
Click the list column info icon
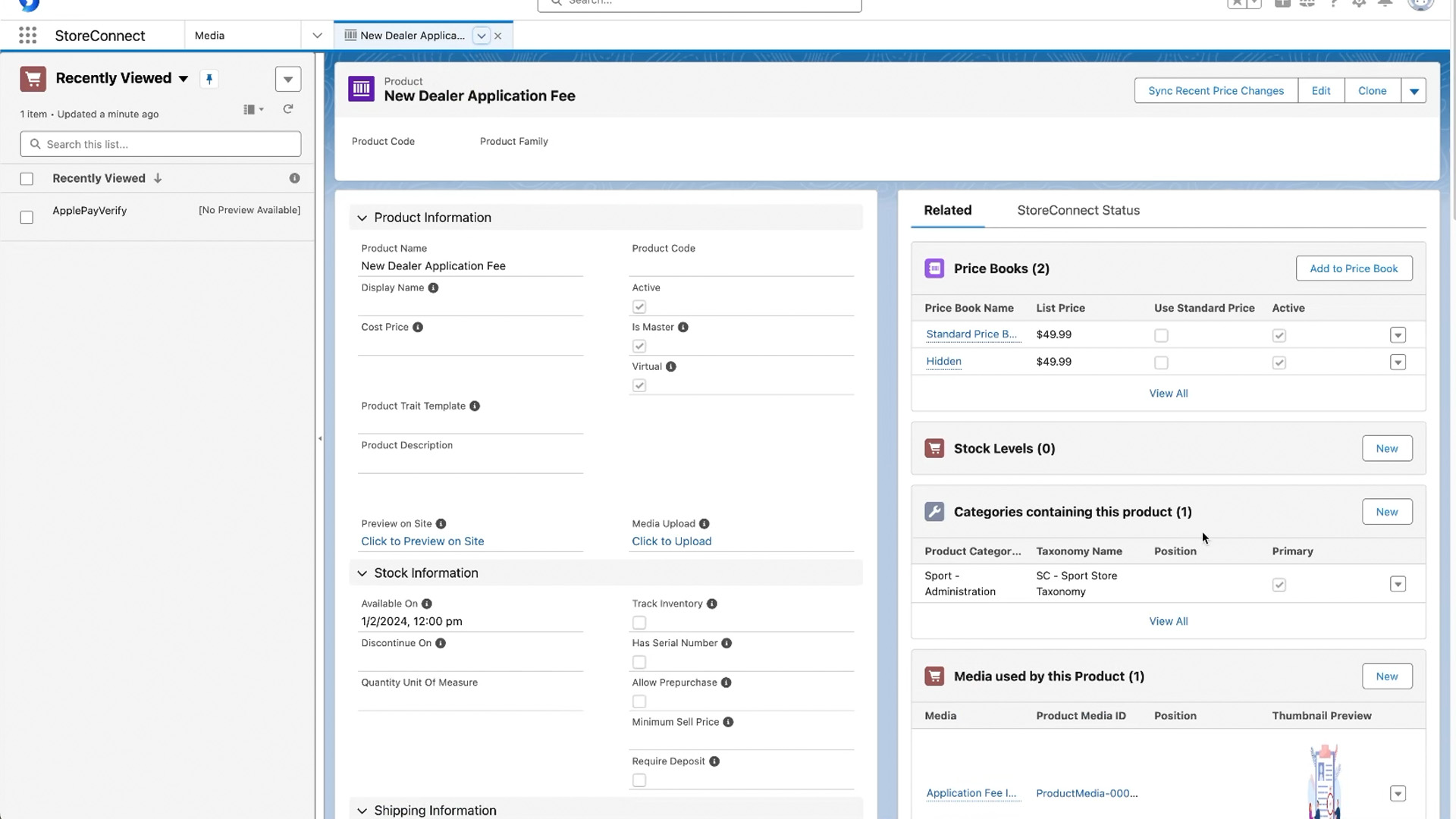[295, 179]
